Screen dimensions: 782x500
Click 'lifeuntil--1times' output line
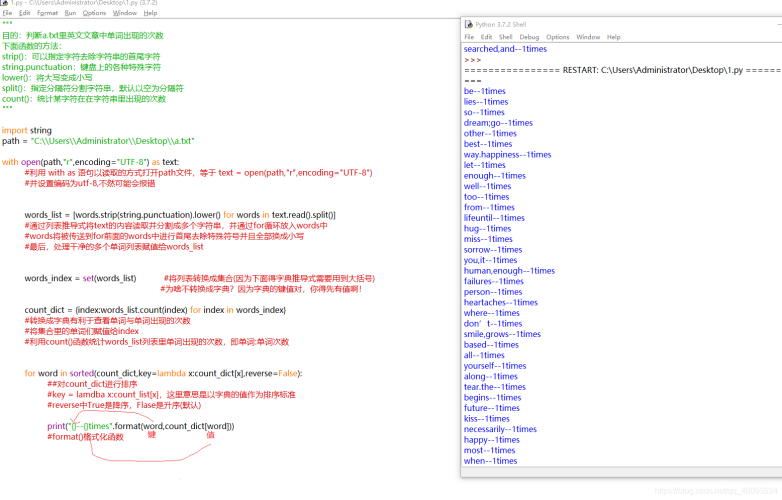(494, 218)
